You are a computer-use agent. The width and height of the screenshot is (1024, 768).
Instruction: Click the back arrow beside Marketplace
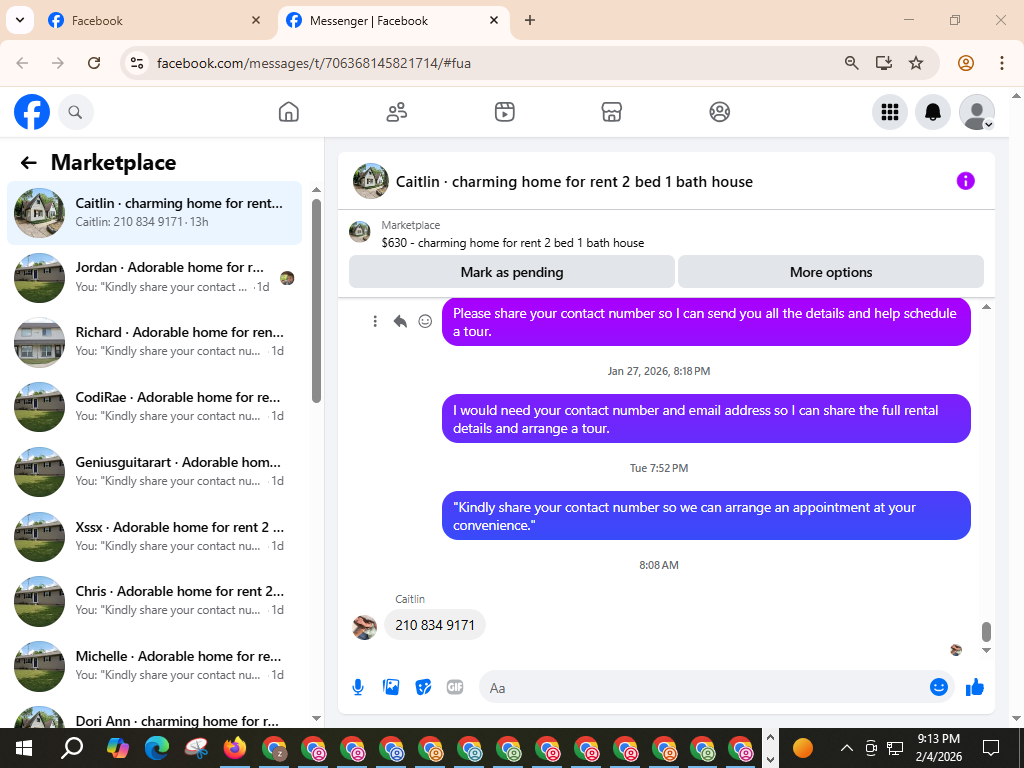(x=28, y=163)
